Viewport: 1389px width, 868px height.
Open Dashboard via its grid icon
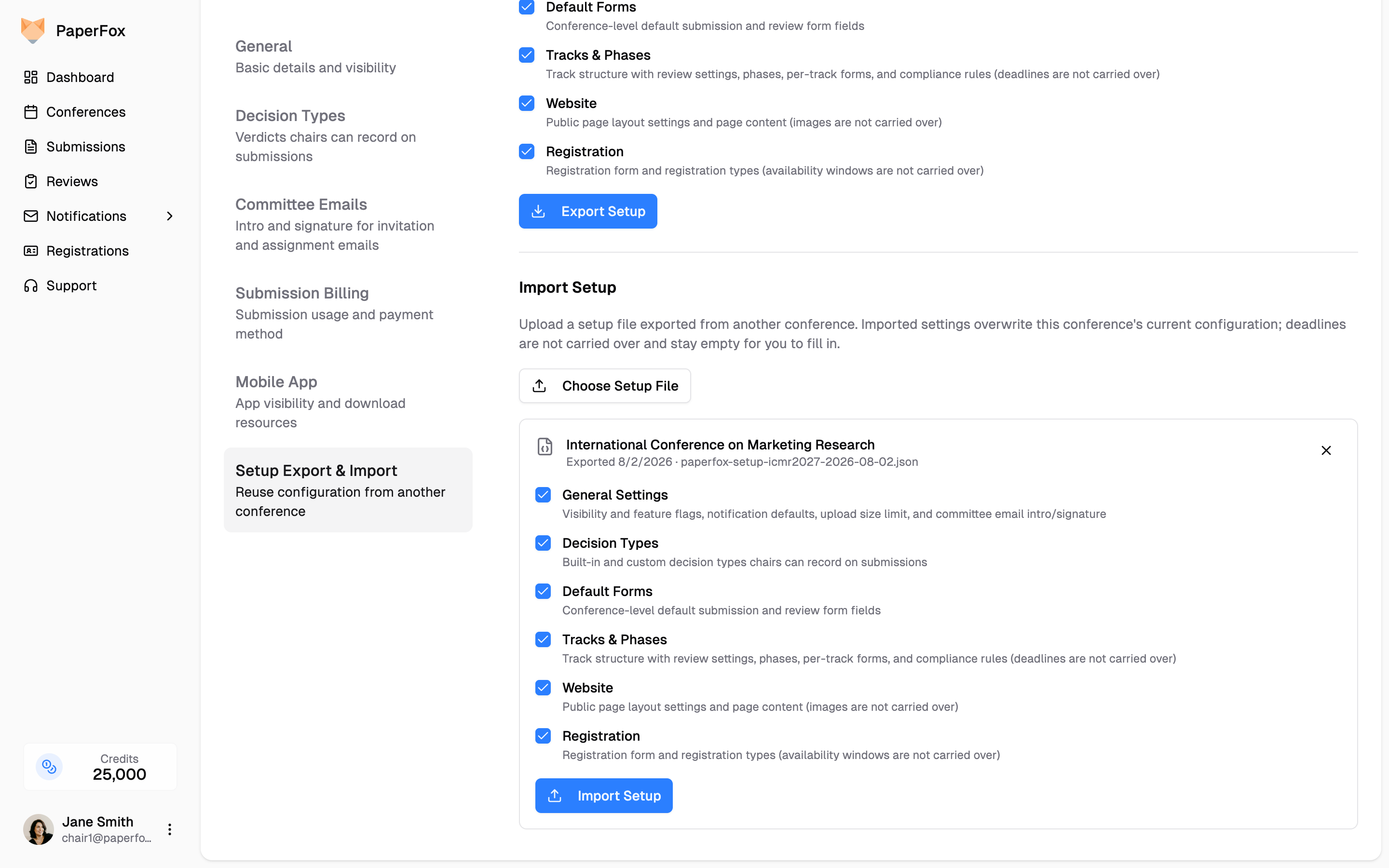[x=31, y=77]
